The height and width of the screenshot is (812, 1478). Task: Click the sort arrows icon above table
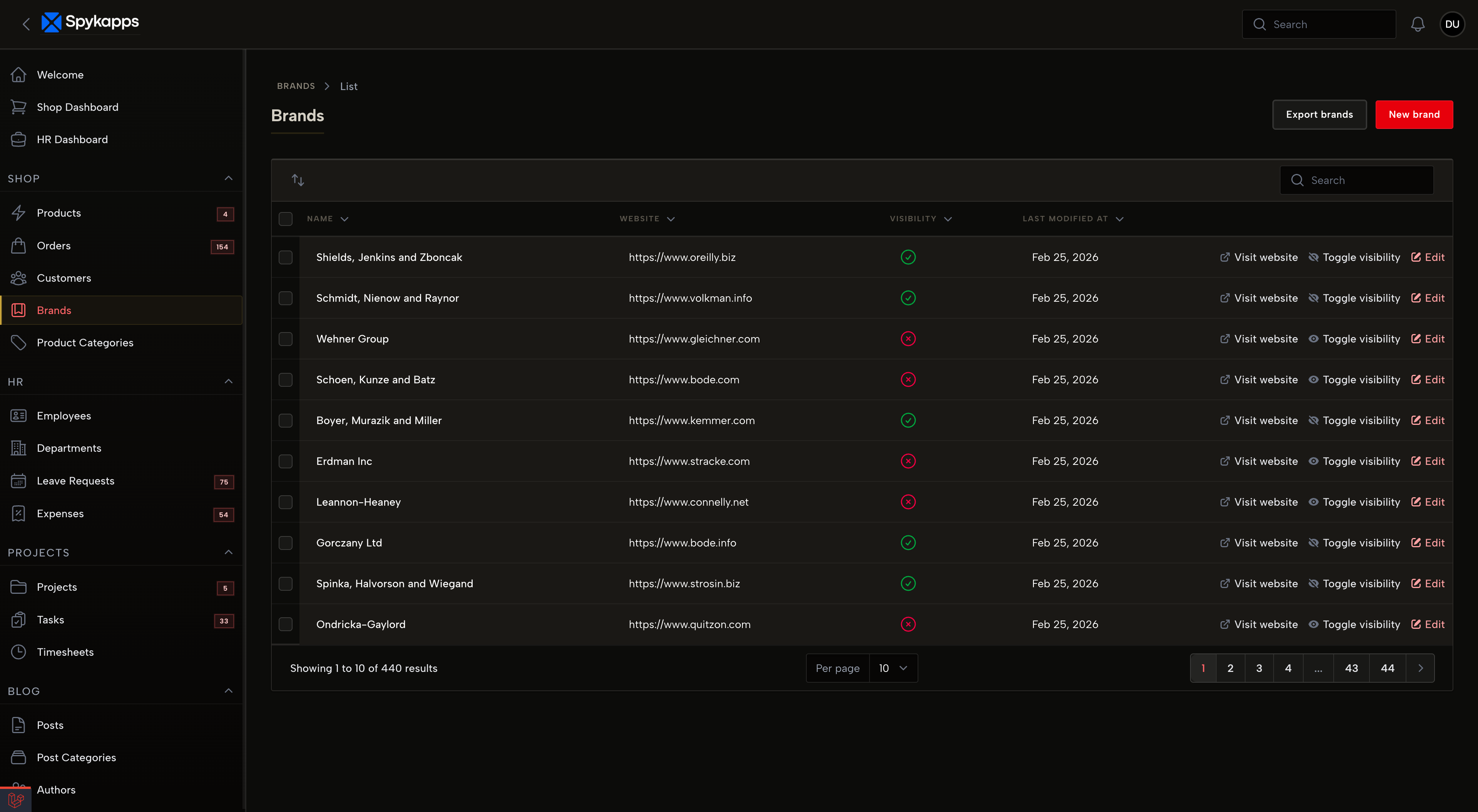pyautogui.click(x=297, y=180)
